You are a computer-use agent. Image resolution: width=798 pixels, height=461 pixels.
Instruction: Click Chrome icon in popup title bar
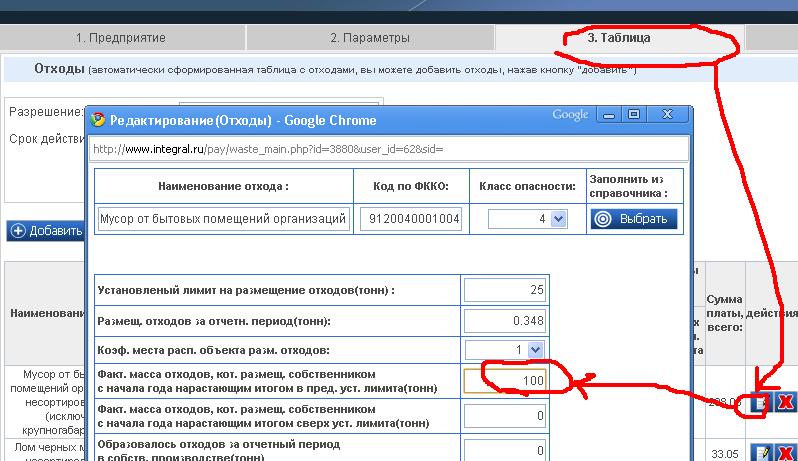(98, 120)
